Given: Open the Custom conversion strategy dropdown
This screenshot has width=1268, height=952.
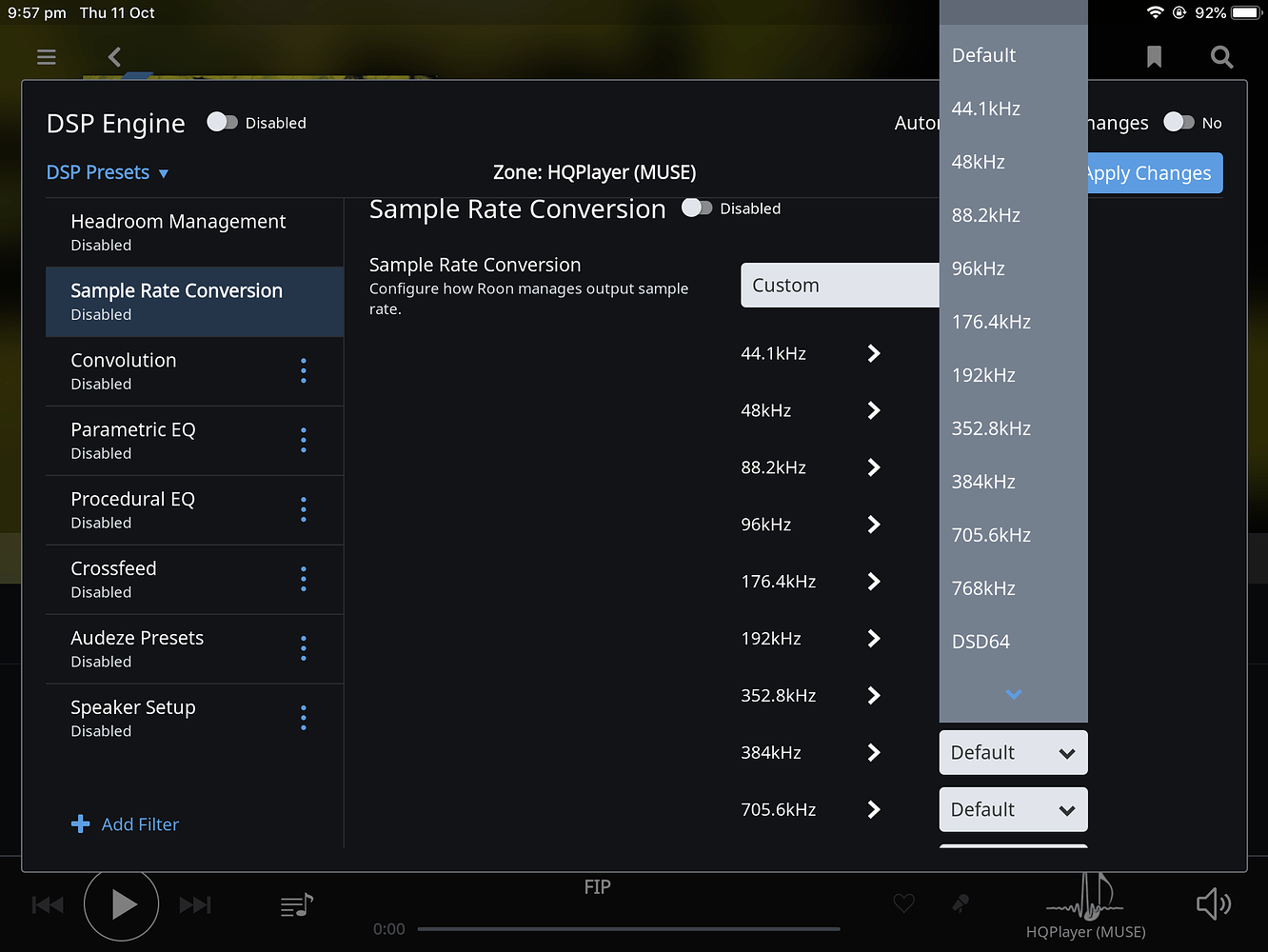Looking at the screenshot, I should pyautogui.click(x=840, y=285).
